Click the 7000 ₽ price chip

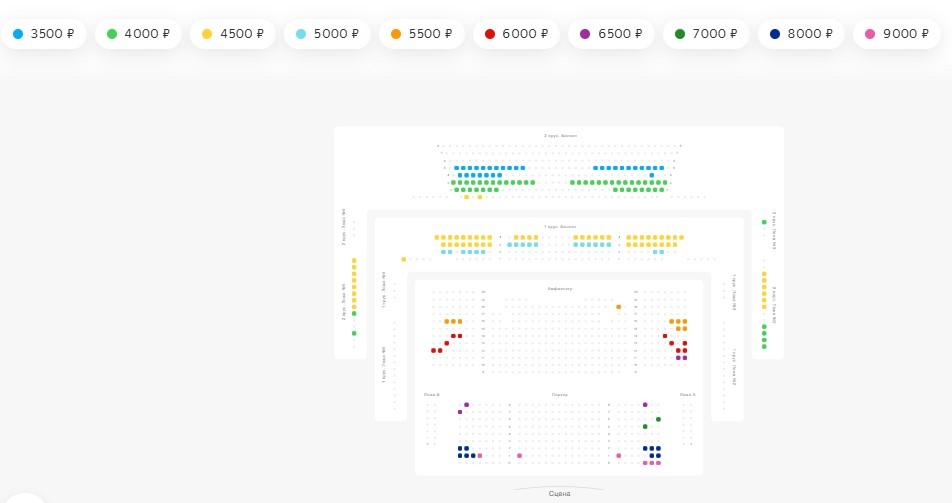pyautogui.click(x=706, y=34)
